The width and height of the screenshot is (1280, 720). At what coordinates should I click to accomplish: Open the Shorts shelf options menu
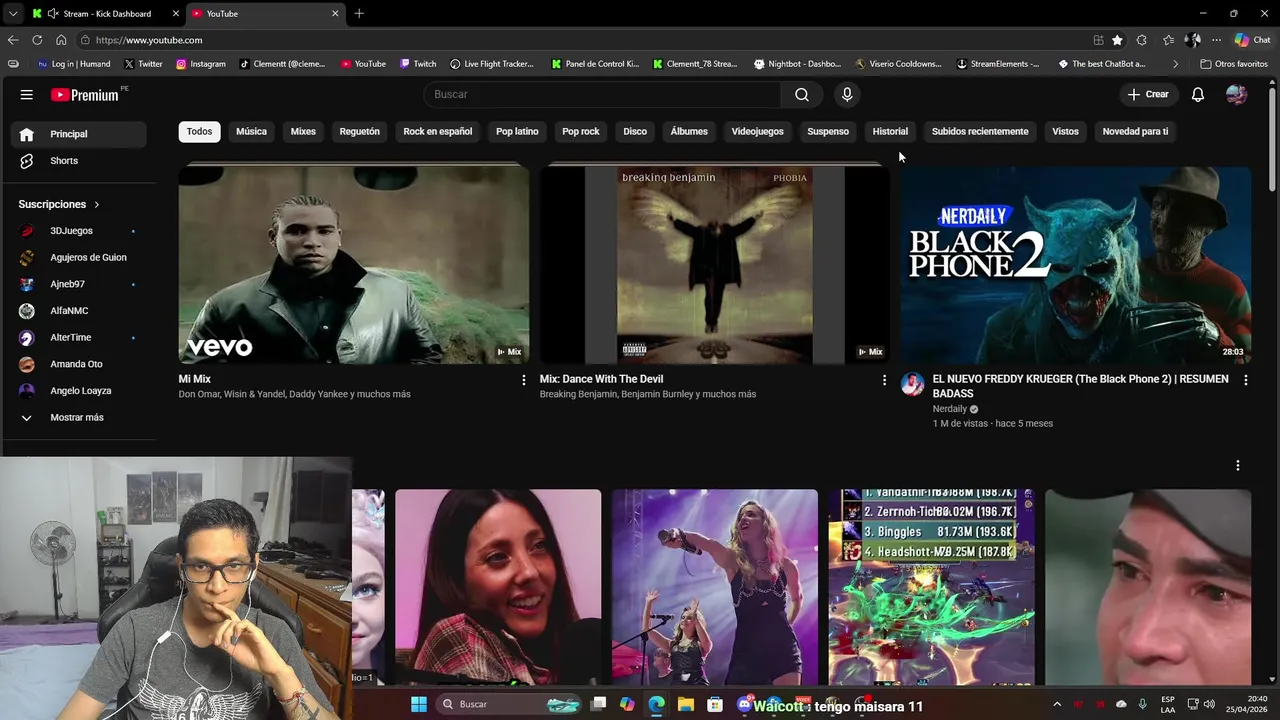[1238, 466]
